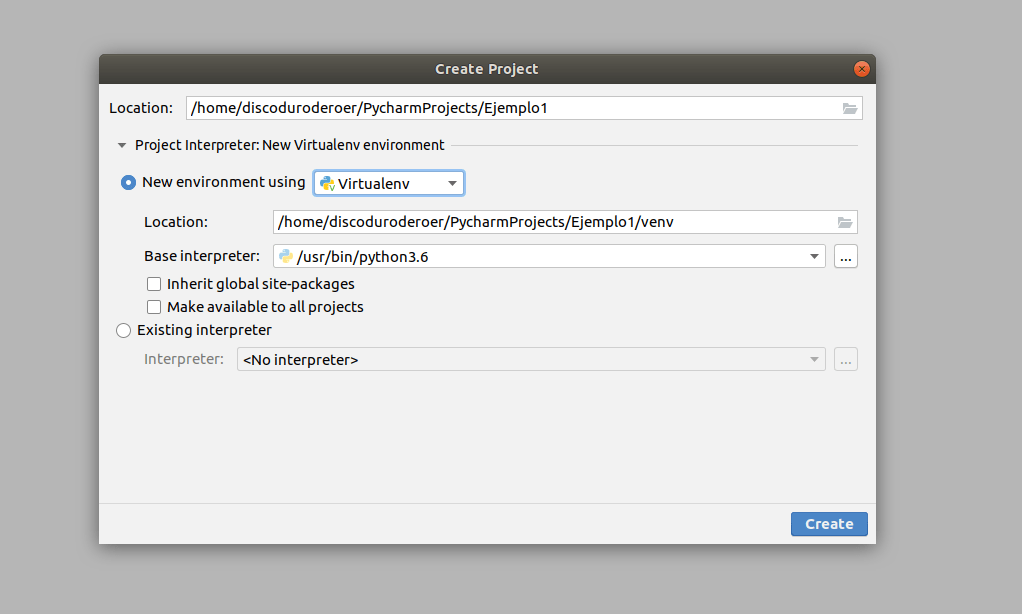The width and height of the screenshot is (1022, 614).
Task: Click the Virtualenv Python icon in combo box
Action: (327, 184)
